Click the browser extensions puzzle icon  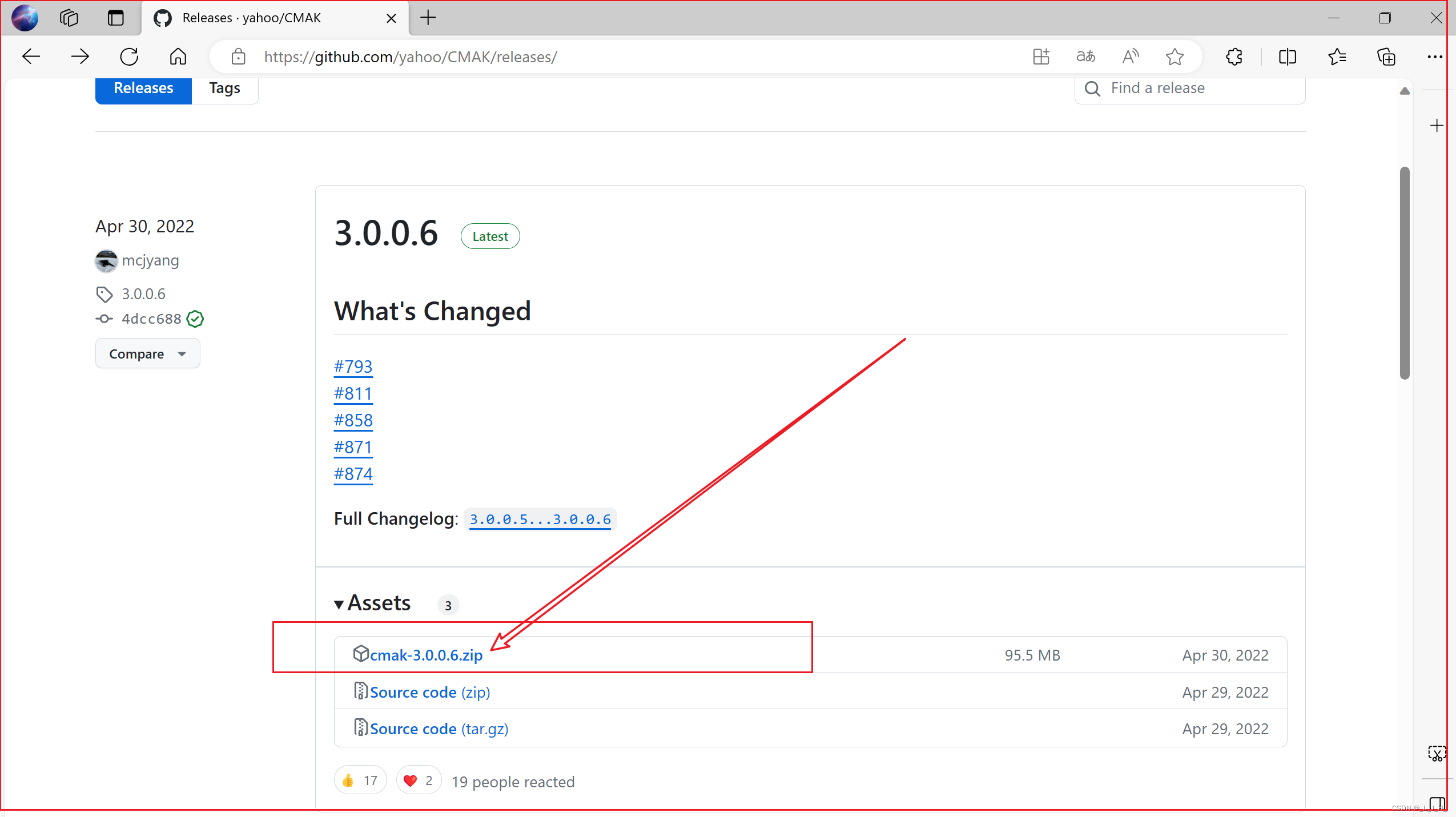click(1234, 56)
